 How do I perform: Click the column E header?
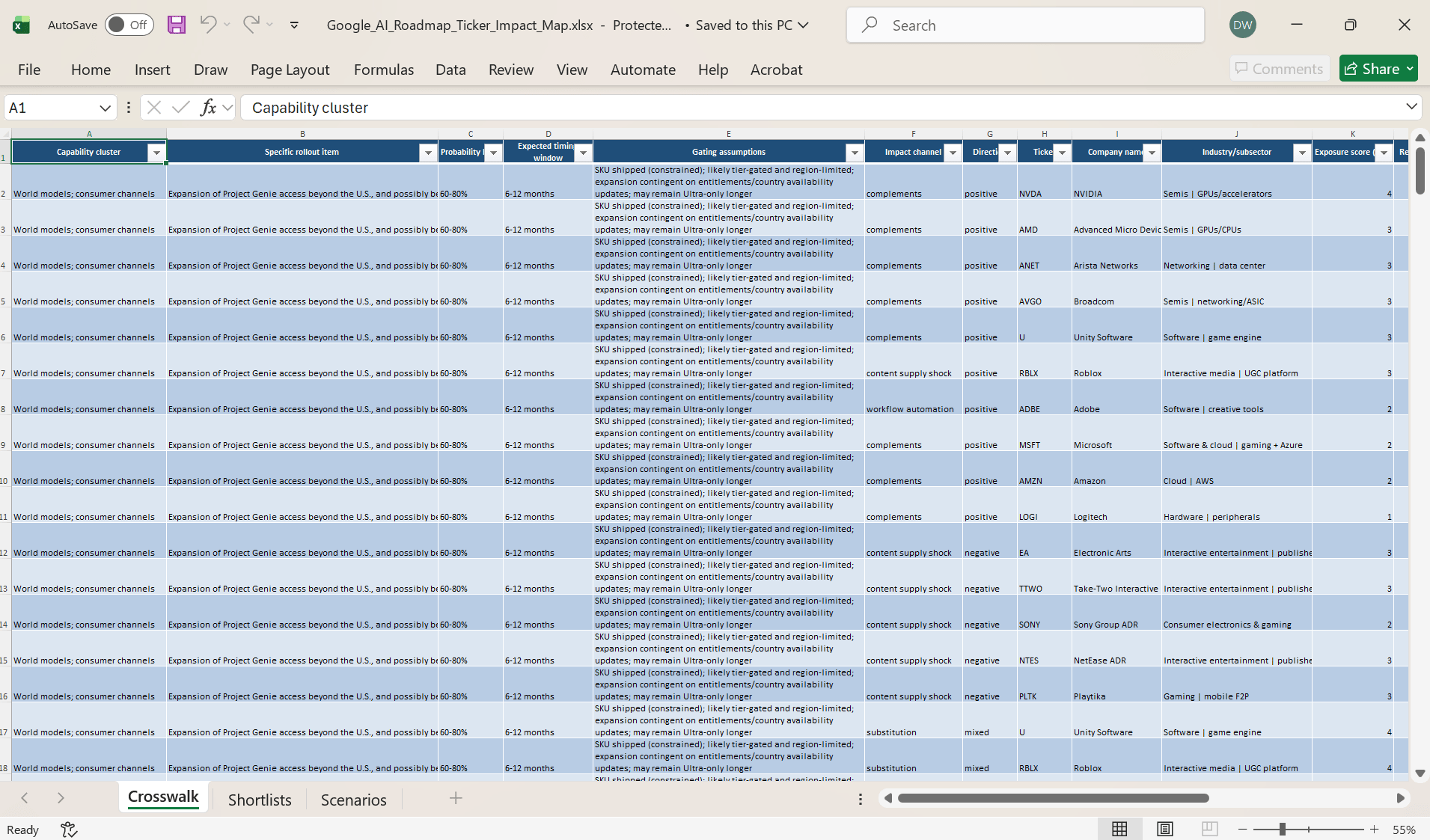click(728, 134)
